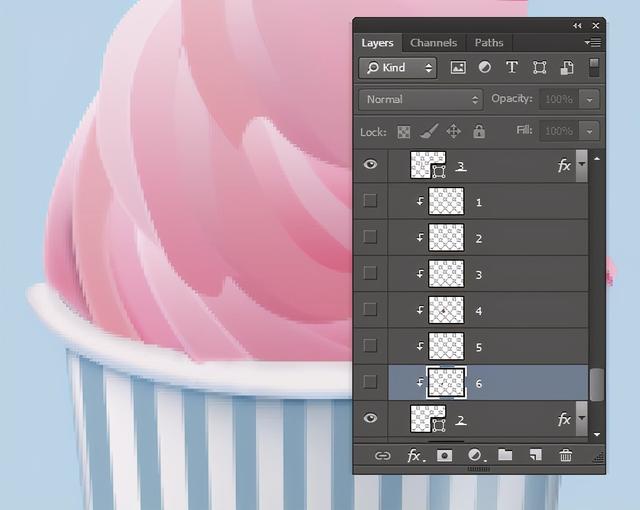Open the Opacity slider dropdown arrow
This screenshot has height=510, width=640.
coord(589,100)
